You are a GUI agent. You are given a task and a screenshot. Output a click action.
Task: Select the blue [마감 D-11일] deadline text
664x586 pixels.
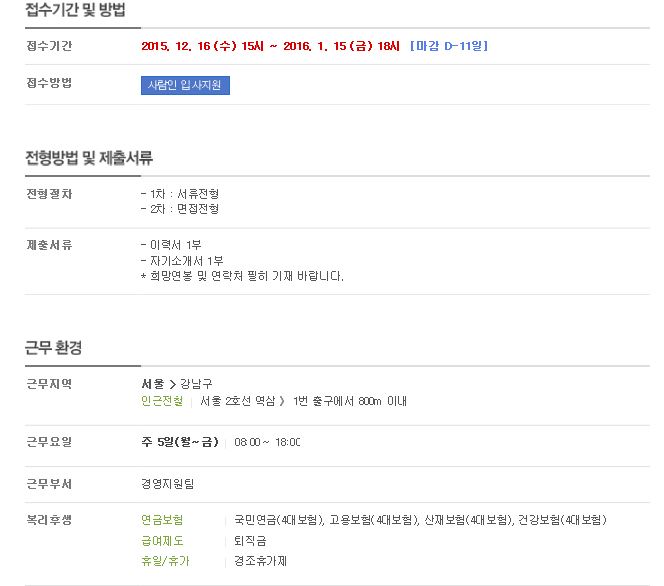point(449,46)
